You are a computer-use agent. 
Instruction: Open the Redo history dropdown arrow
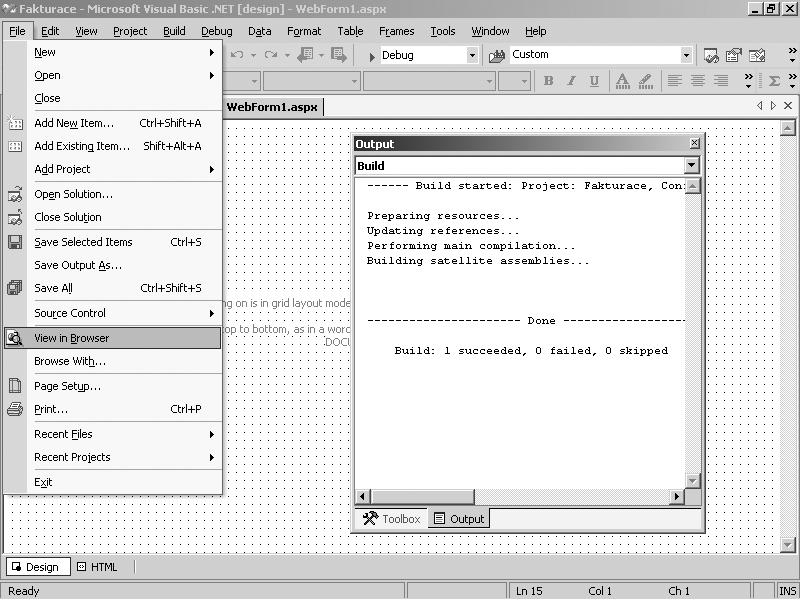[x=287, y=55]
